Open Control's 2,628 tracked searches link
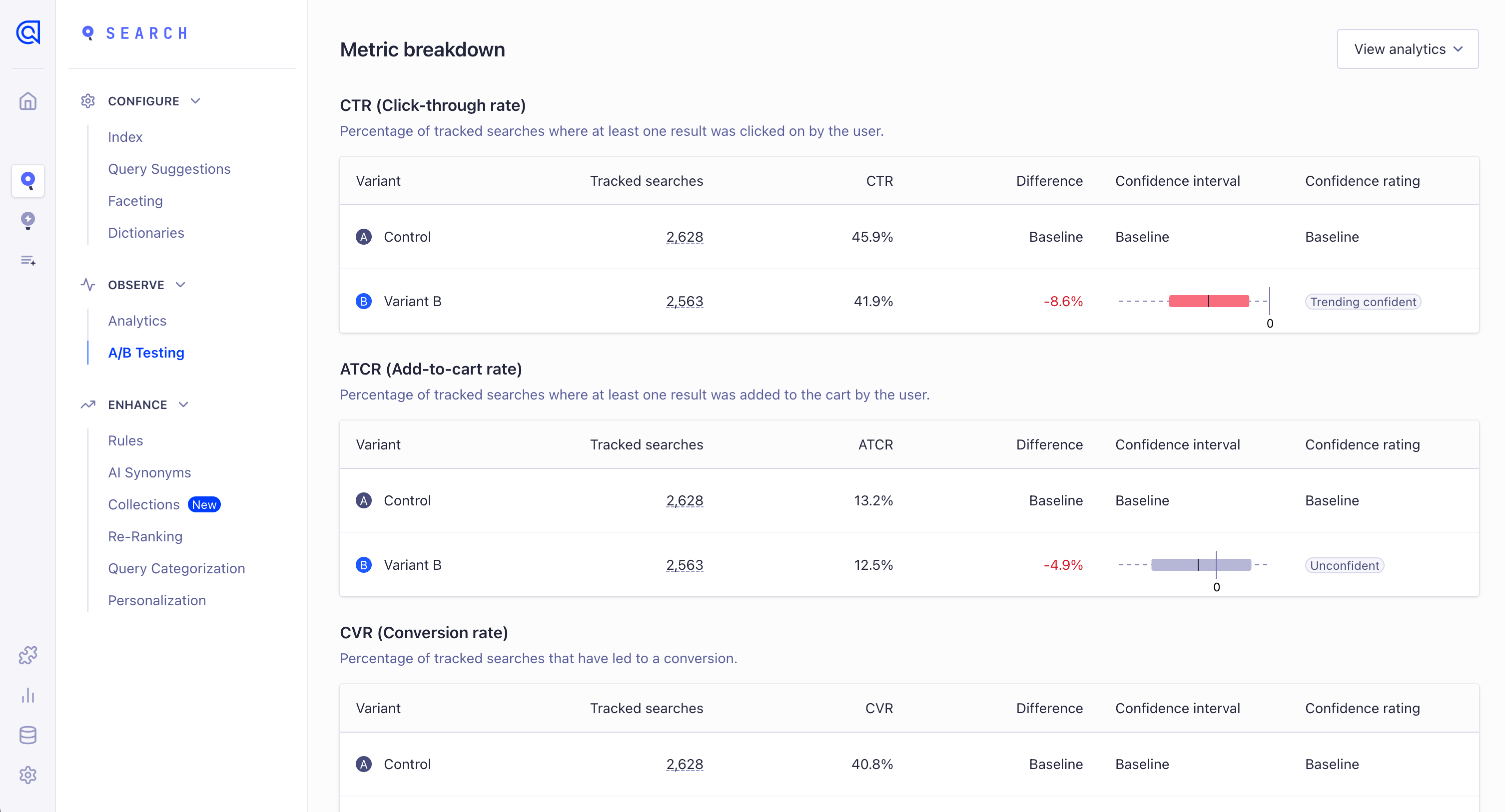The image size is (1505, 812). (x=684, y=237)
